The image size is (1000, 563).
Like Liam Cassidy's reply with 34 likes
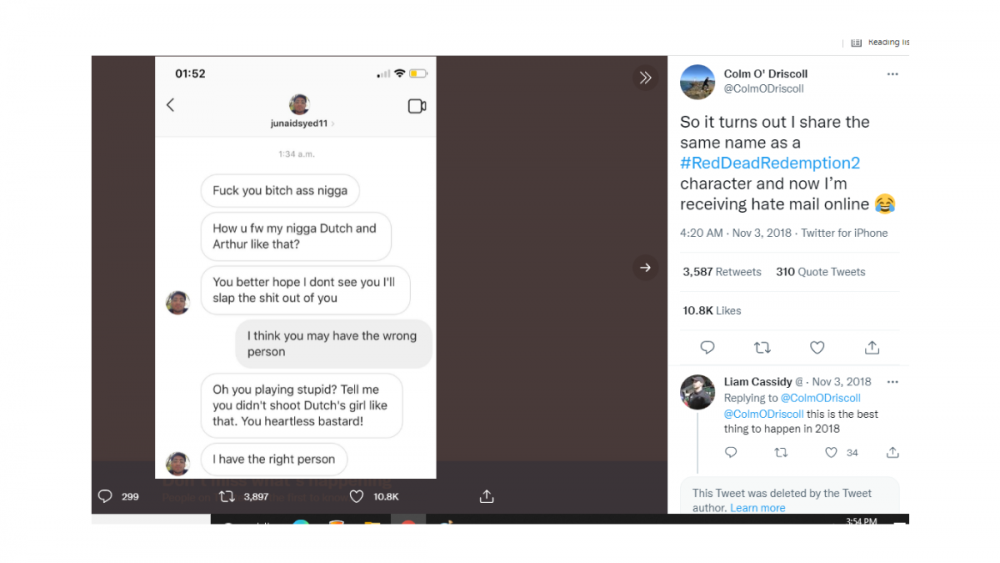831,453
